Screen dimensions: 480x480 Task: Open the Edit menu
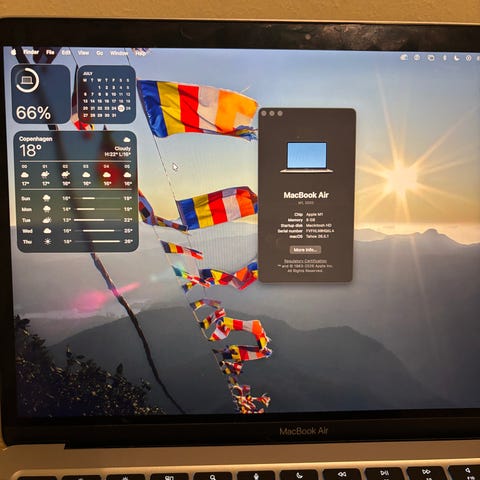pyautogui.click(x=66, y=53)
